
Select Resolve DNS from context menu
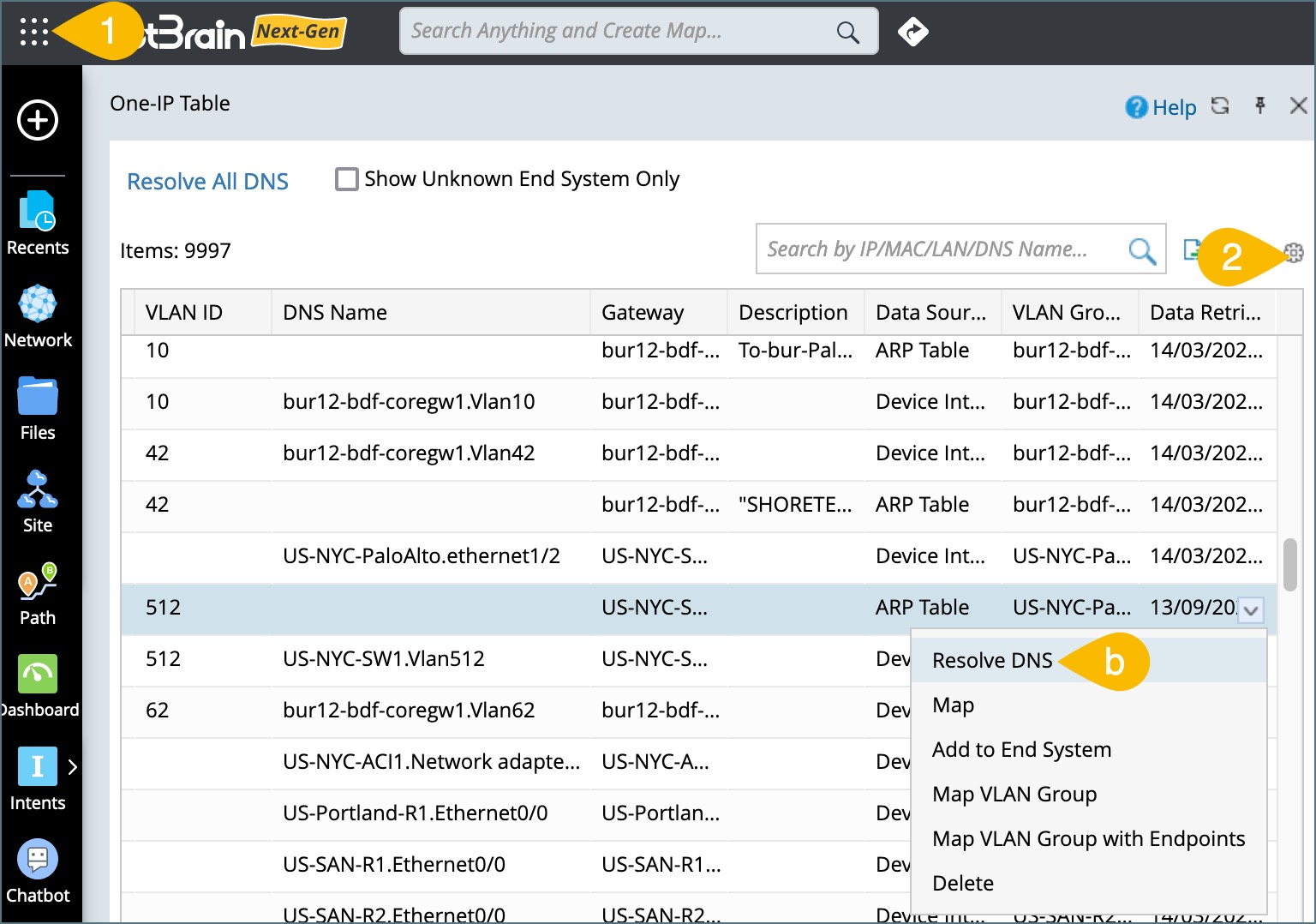coord(992,660)
